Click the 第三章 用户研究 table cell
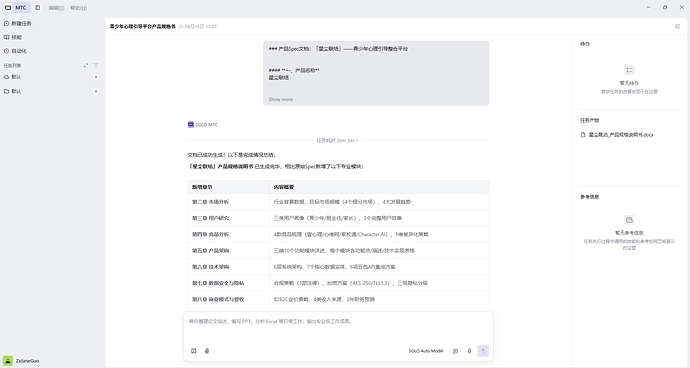This screenshot has width=690, height=368. (x=228, y=218)
